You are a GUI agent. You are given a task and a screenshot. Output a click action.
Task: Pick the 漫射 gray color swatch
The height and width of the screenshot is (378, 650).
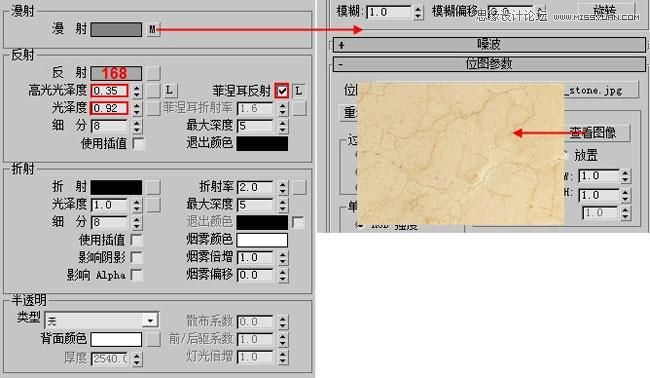tap(116, 29)
